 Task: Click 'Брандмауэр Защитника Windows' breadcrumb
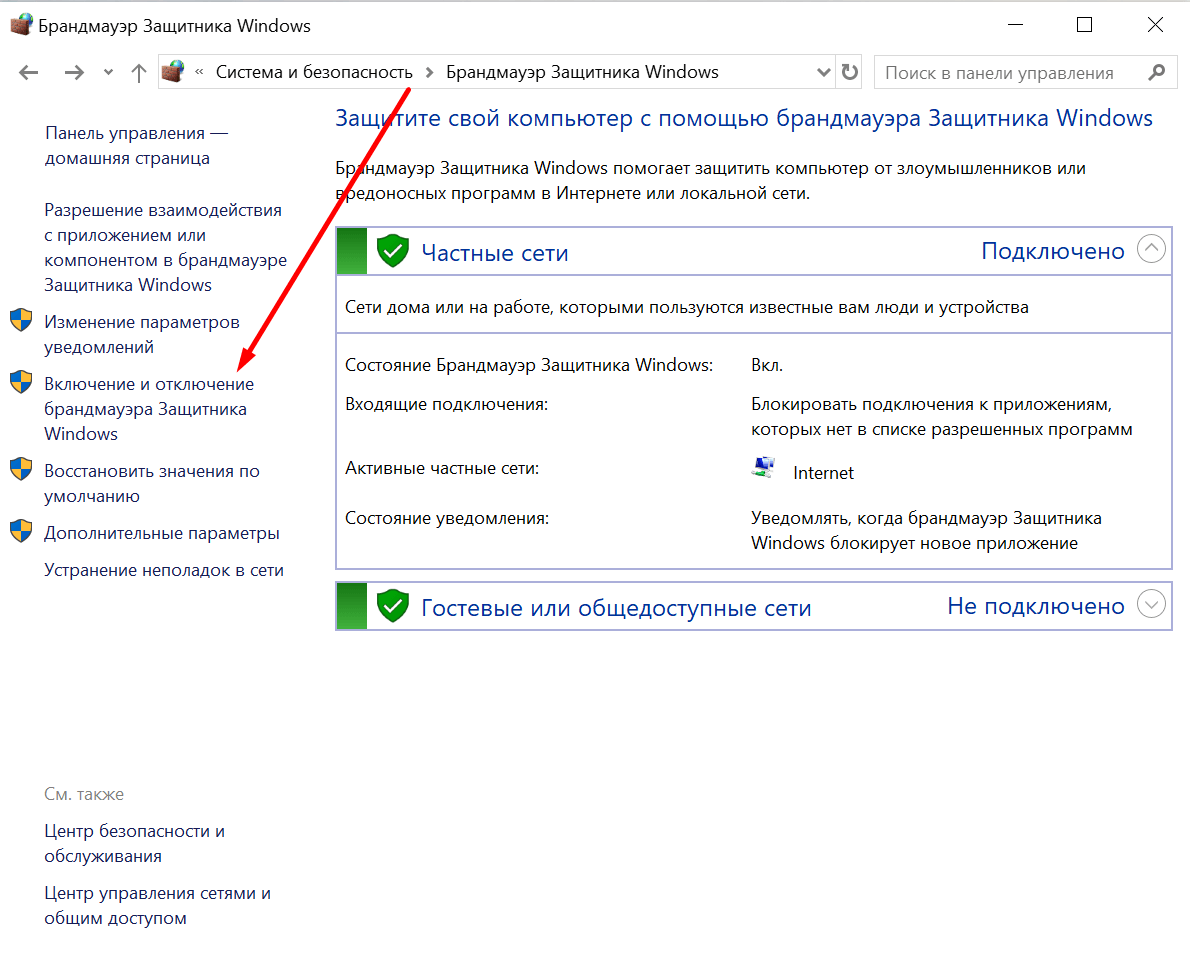click(582, 72)
